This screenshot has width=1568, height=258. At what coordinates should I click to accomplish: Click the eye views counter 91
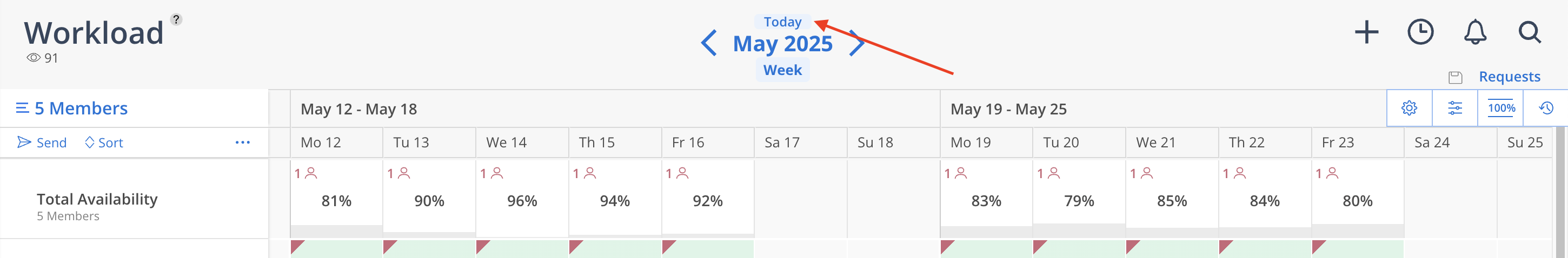click(x=42, y=58)
